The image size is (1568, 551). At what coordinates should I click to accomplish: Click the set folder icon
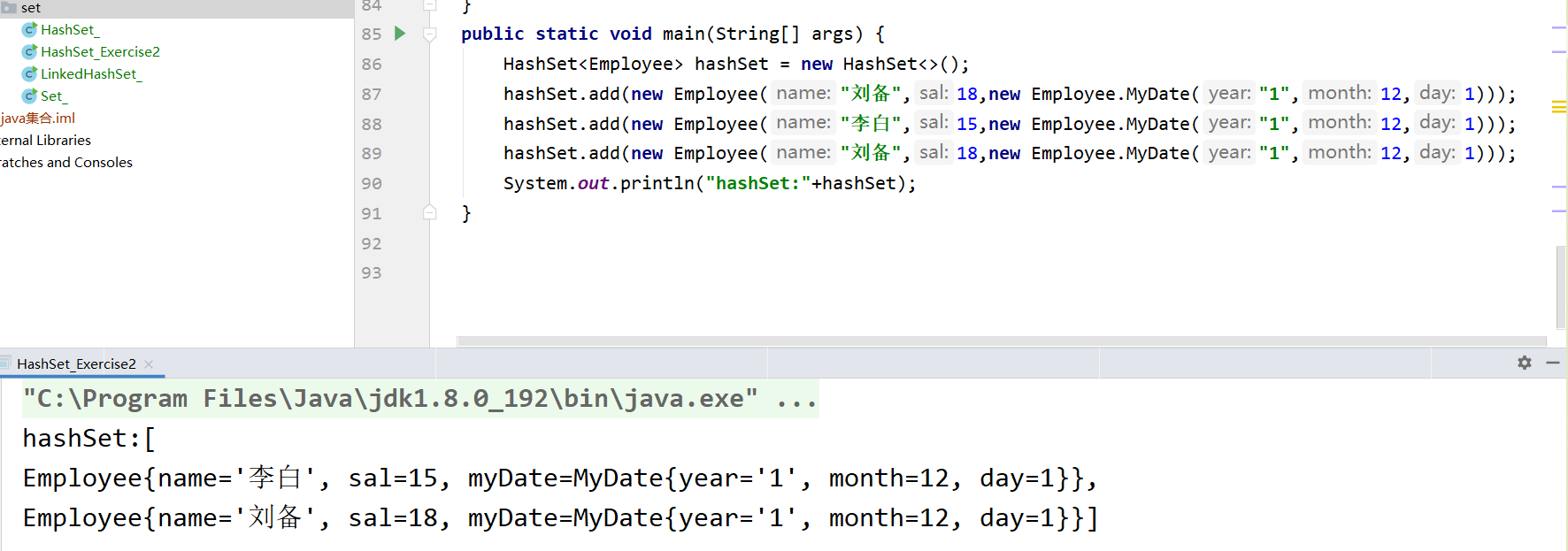click(x=9, y=8)
